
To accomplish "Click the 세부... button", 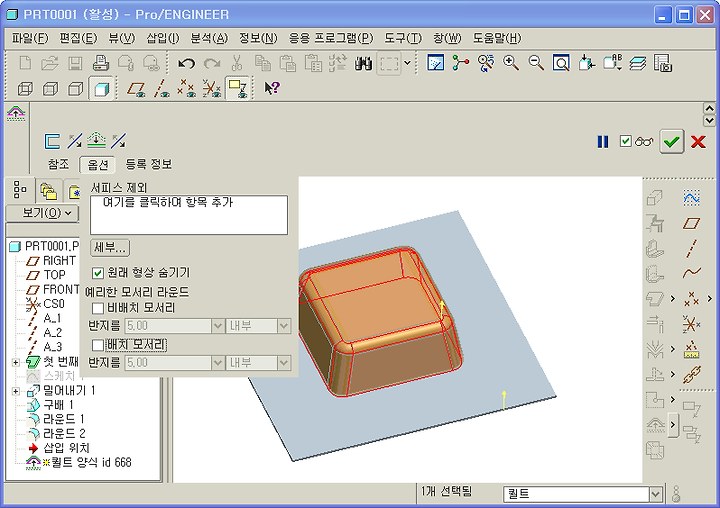I will 110,248.
